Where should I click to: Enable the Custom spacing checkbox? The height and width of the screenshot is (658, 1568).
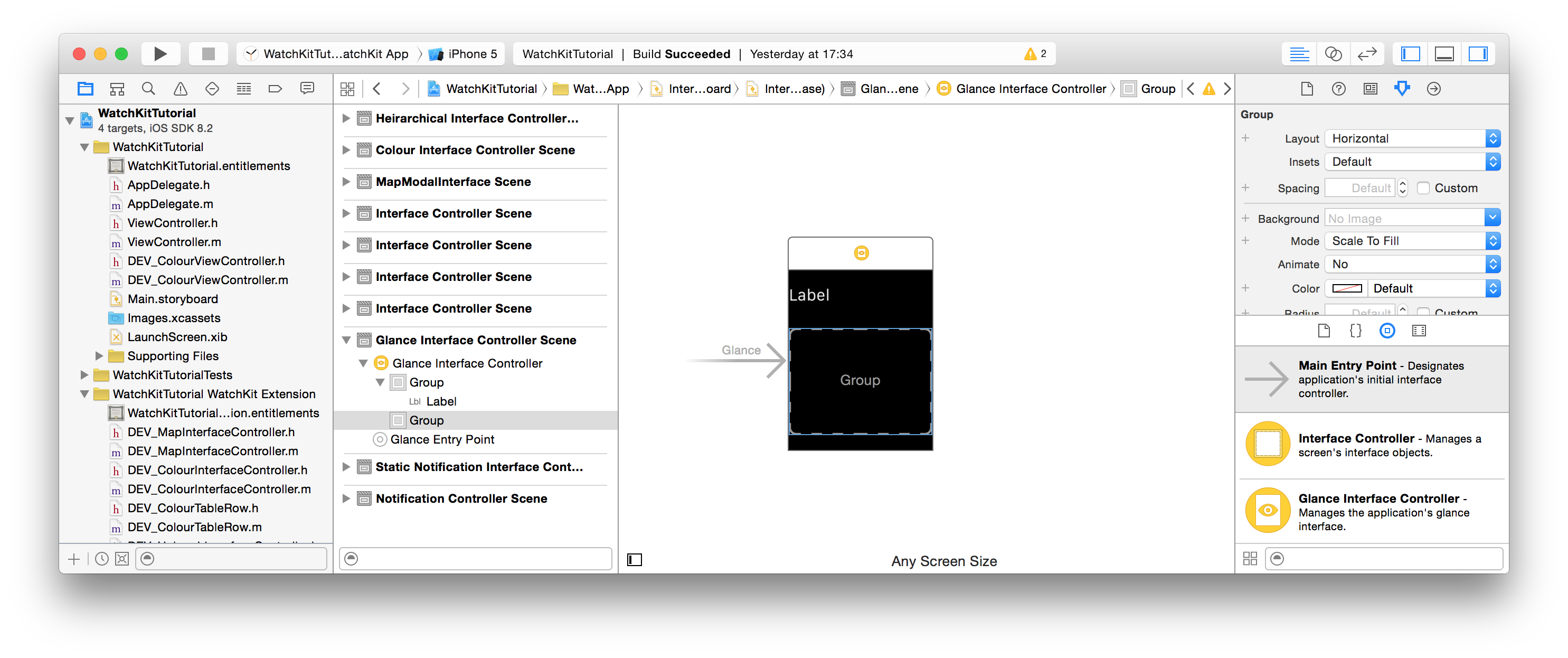[x=1423, y=188]
